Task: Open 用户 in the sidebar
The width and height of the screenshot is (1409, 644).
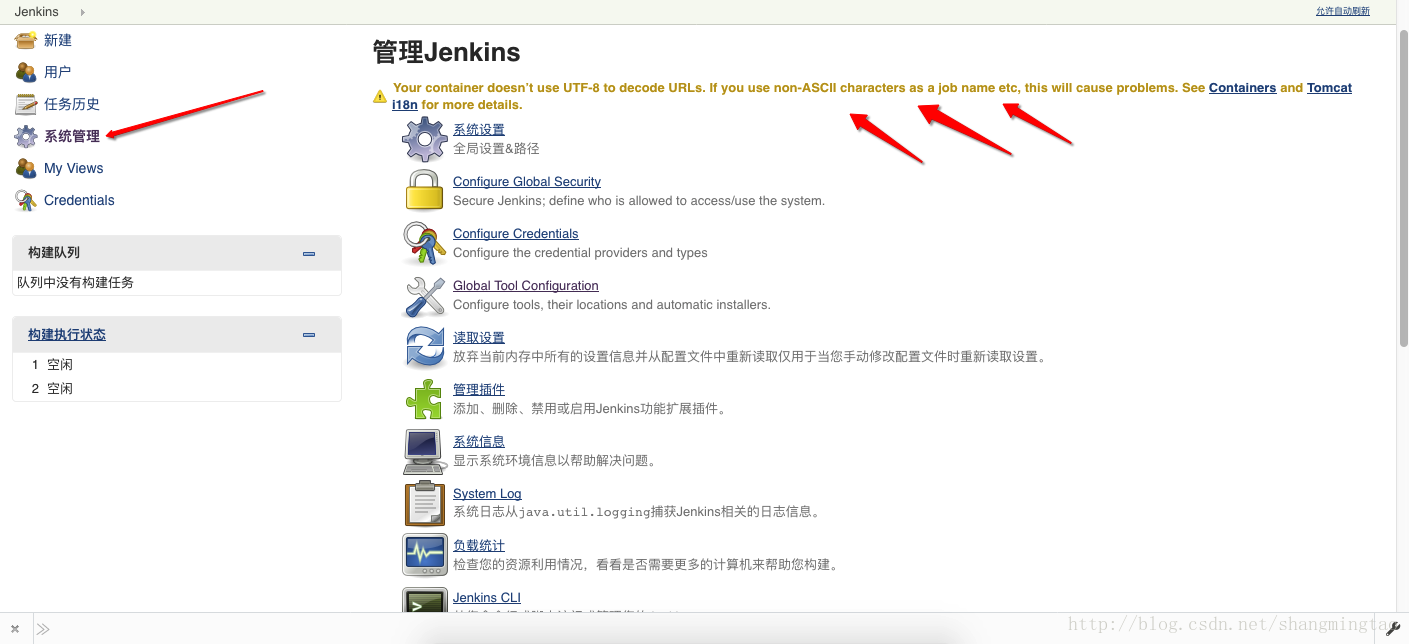Action: 58,72
